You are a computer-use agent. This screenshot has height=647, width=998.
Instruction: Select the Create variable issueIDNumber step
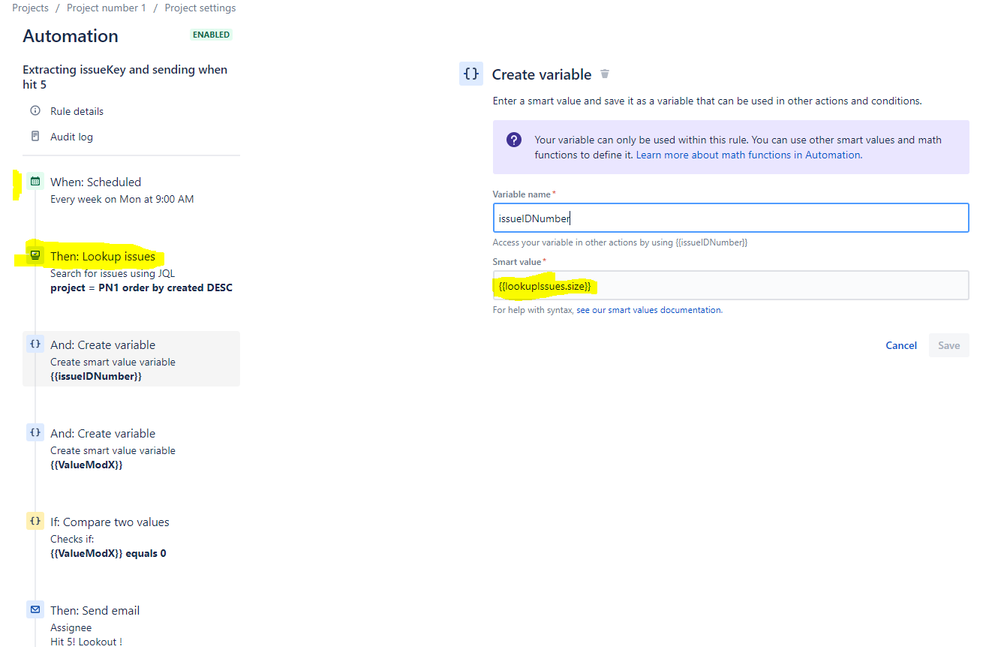pos(131,359)
